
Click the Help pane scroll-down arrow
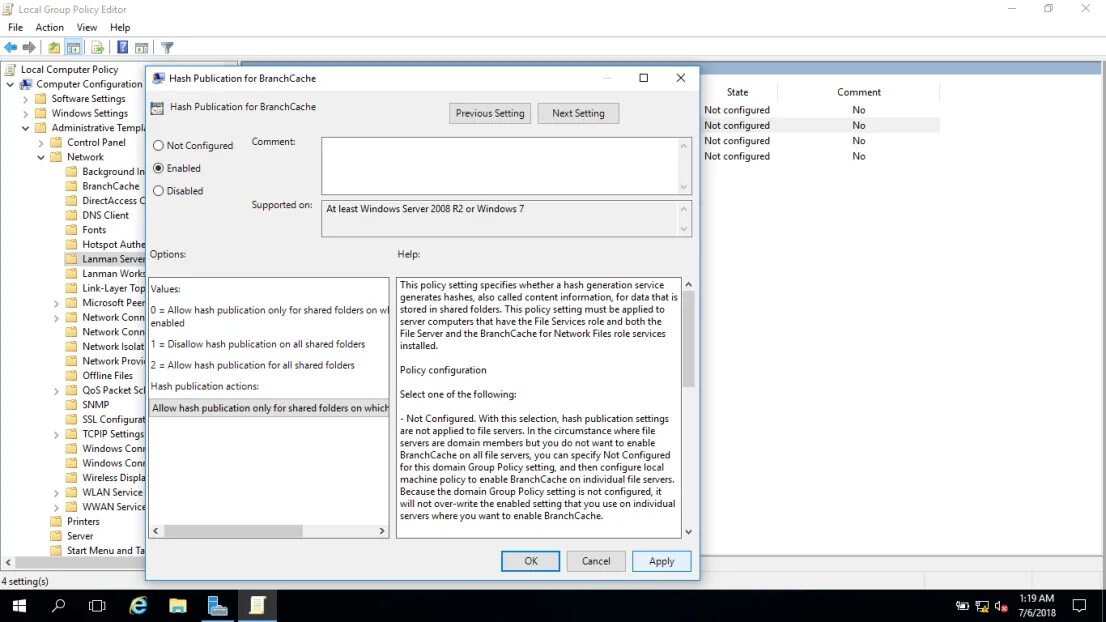688,532
